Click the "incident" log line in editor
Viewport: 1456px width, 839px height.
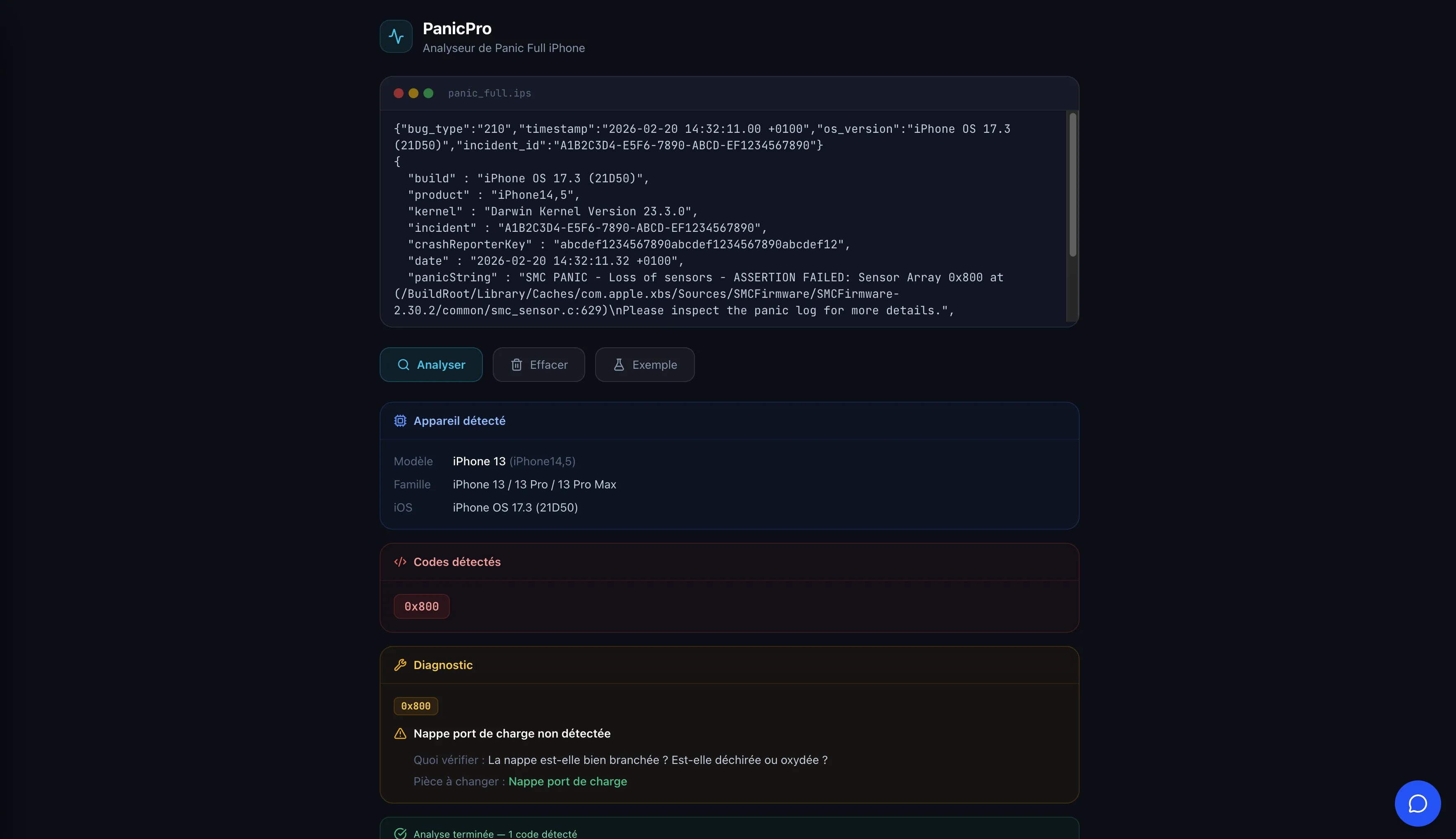point(588,228)
